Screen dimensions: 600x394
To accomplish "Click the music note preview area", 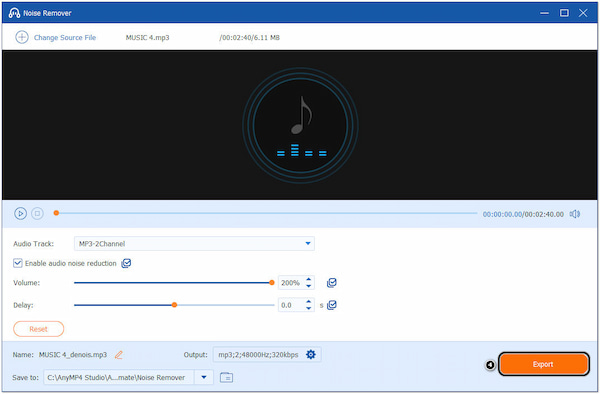I will click(300, 125).
